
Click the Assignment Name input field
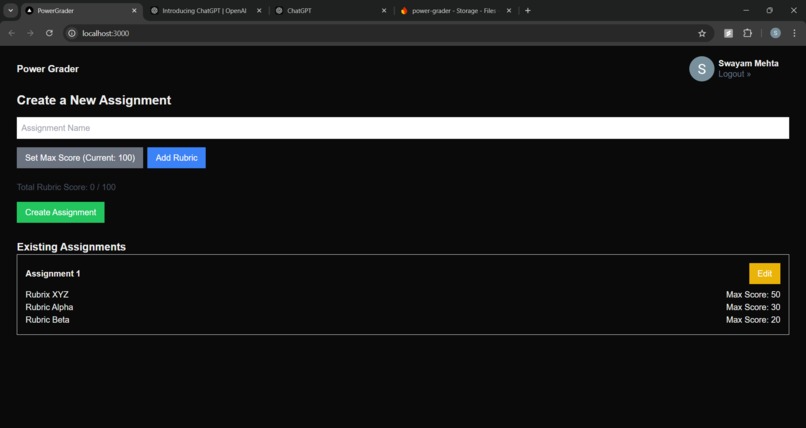[x=402, y=128]
